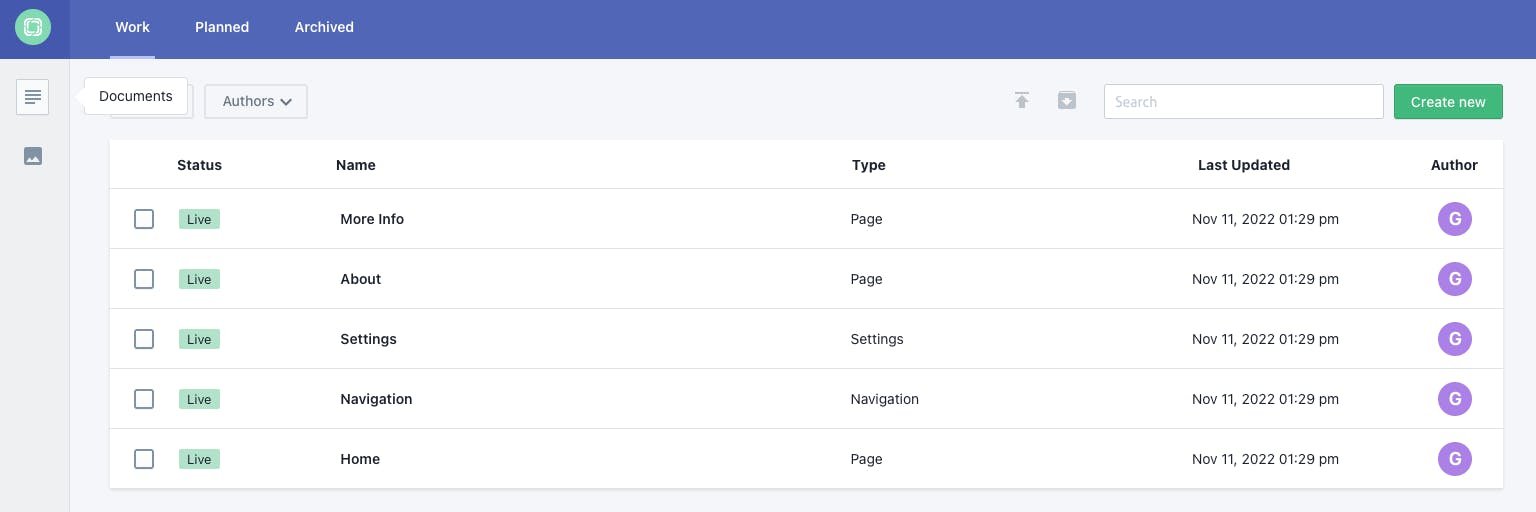Sort the table by Last Updated column
The height and width of the screenshot is (512, 1536).
tap(1243, 165)
